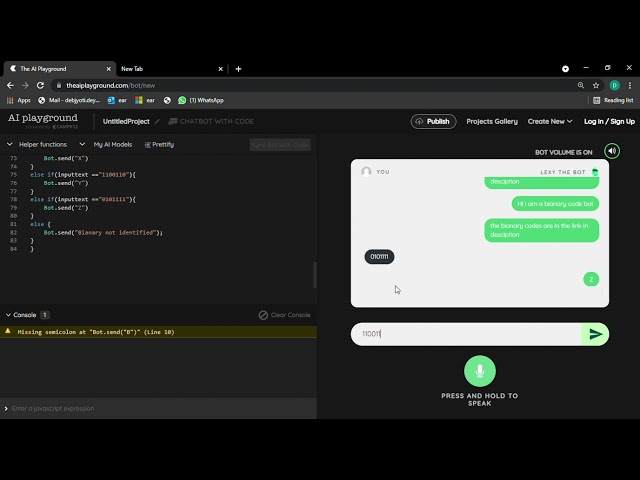
Task: Open Chrome three-dot menu
Action: 630,85
